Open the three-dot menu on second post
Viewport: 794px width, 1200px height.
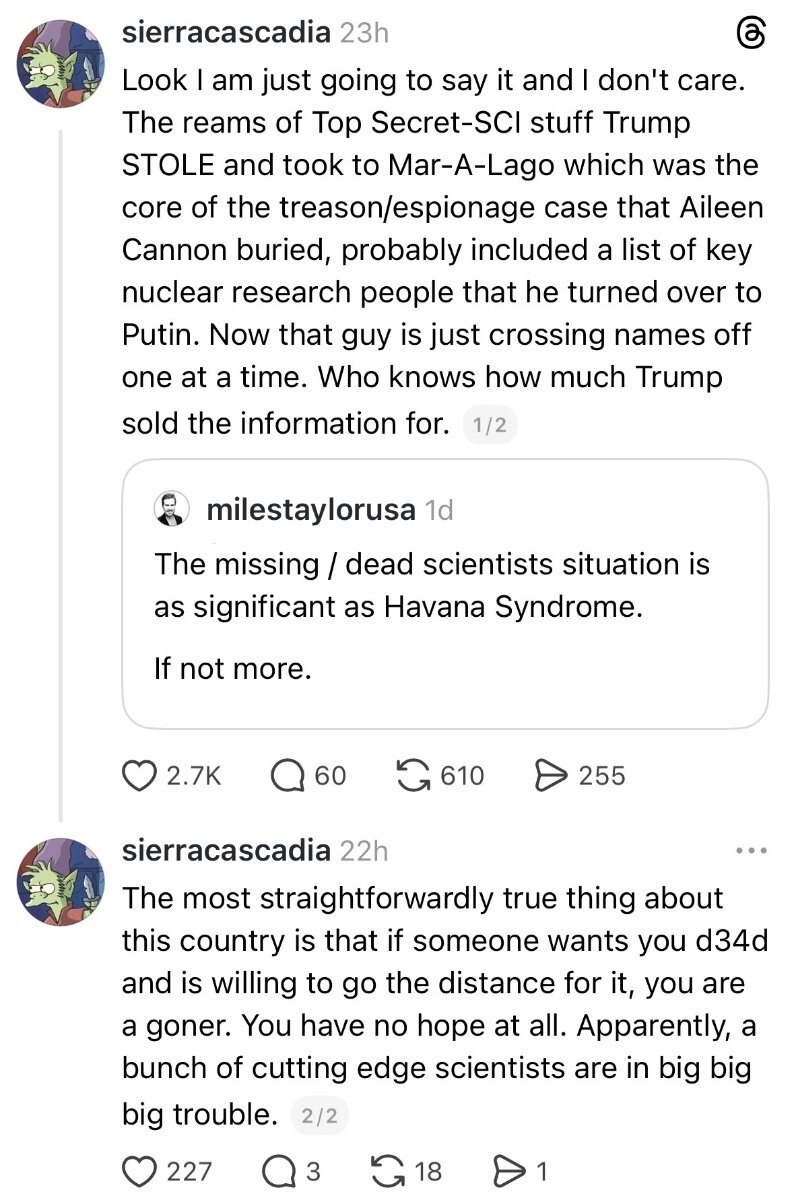click(x=750, y=851)
